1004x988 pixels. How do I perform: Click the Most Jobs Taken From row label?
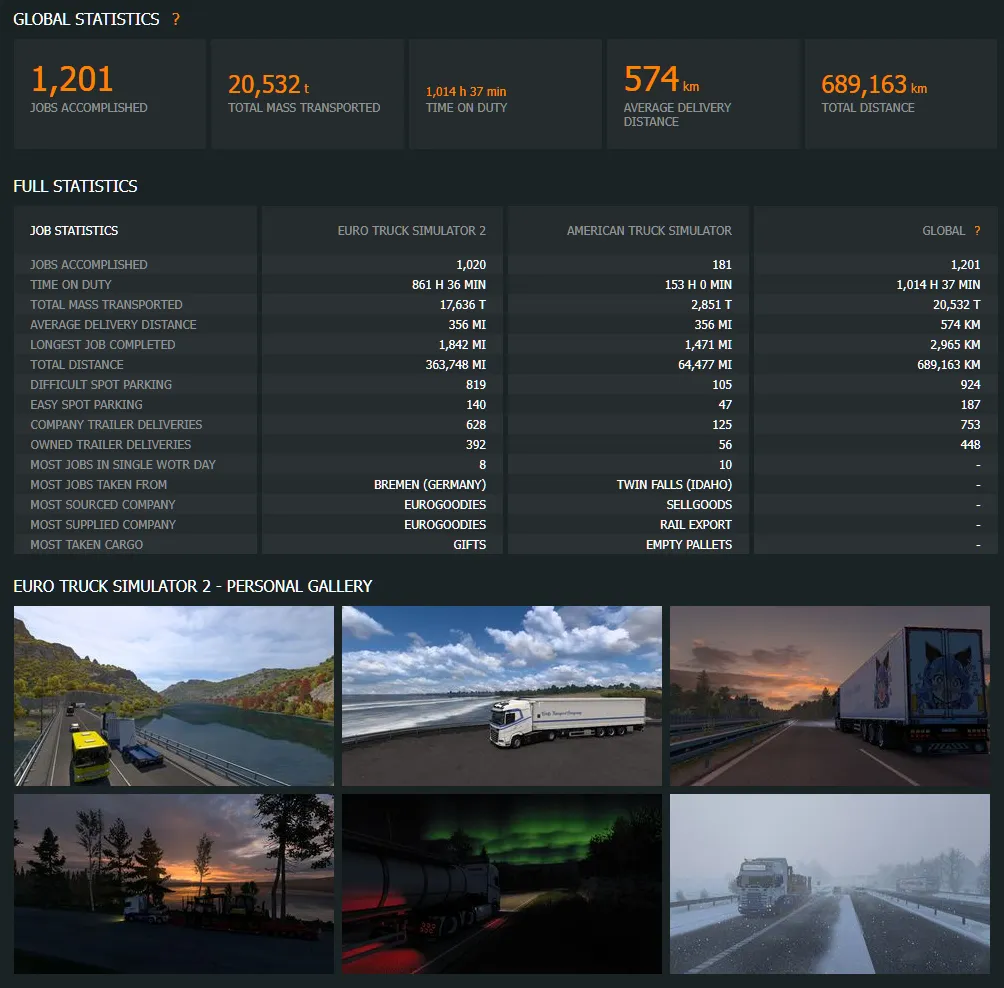98,485
